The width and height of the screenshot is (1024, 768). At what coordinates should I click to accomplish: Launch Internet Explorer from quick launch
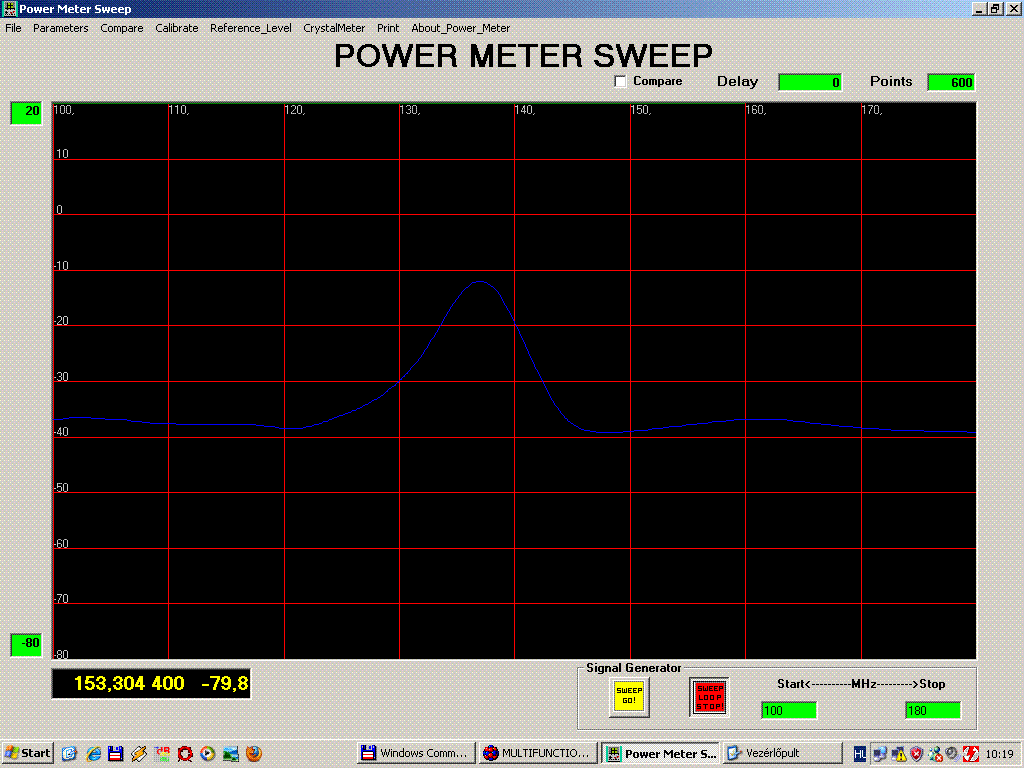pos(93,754)
